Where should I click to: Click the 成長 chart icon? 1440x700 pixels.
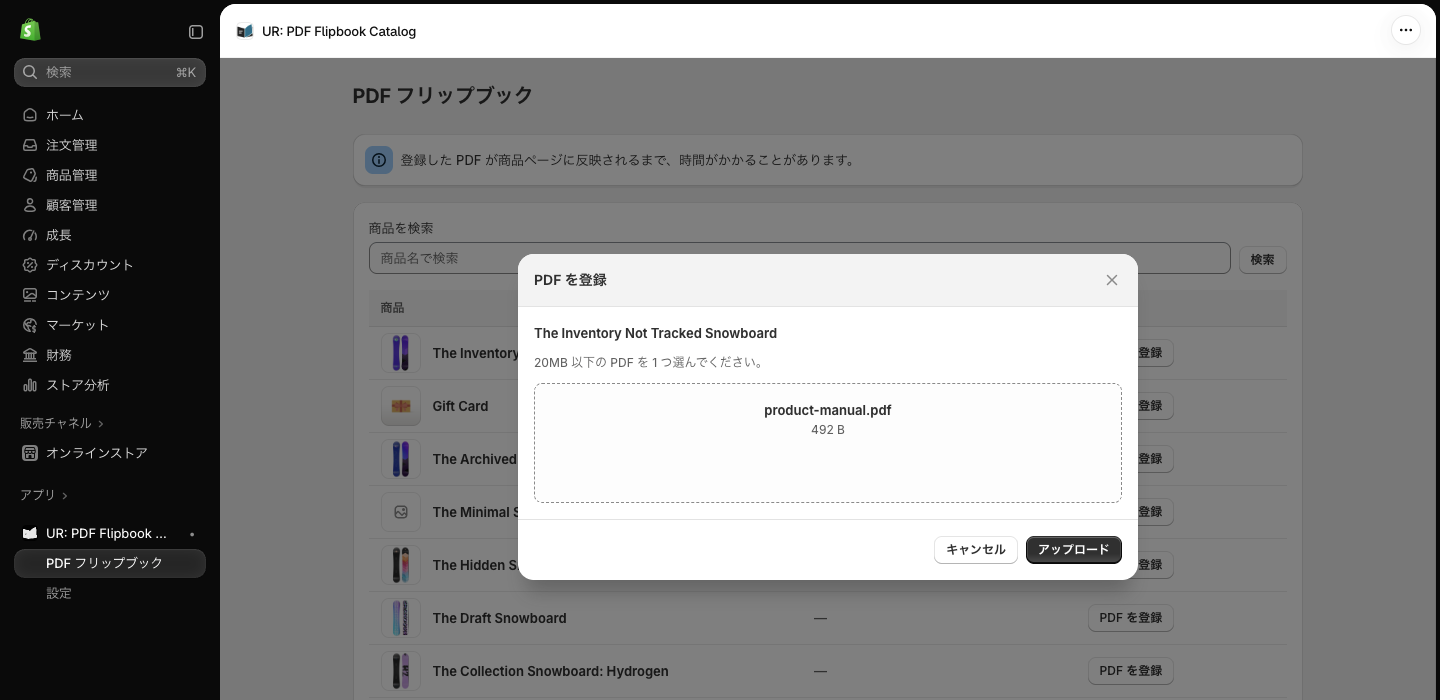[30, 235]
